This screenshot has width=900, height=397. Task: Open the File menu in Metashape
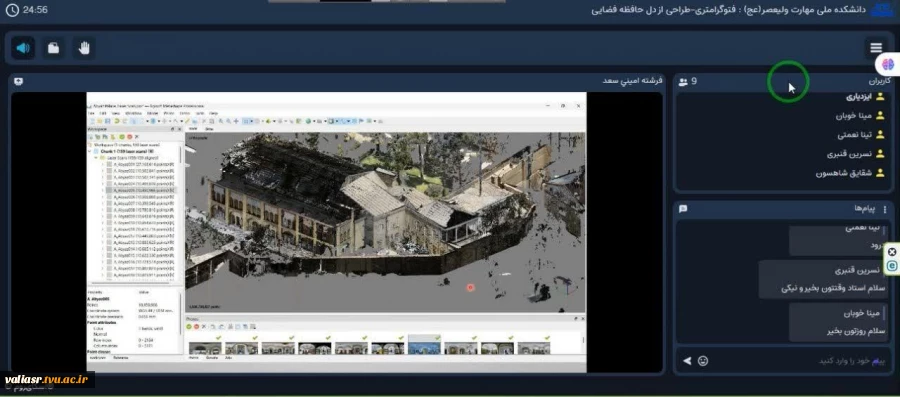coord(91,113)
